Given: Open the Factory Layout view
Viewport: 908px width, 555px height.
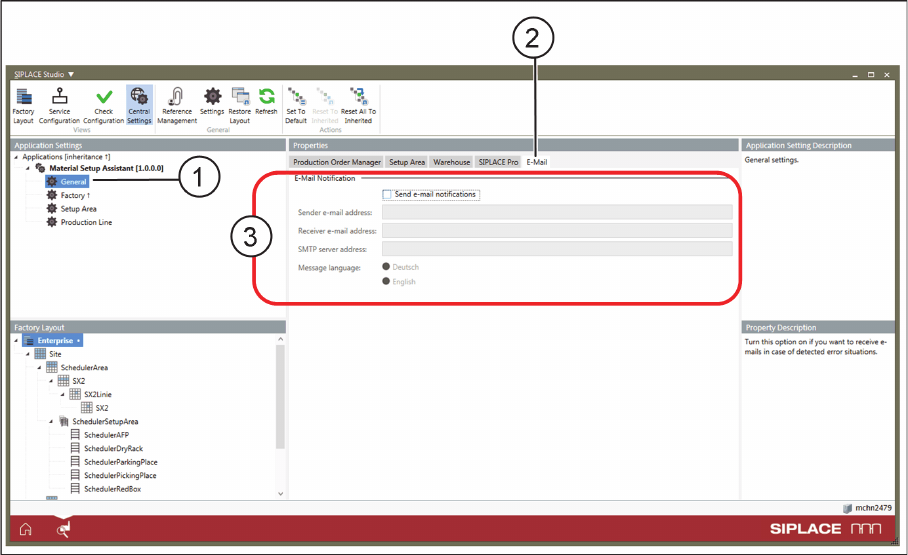Looking at the screenshot, I should [x=23, y=105].
